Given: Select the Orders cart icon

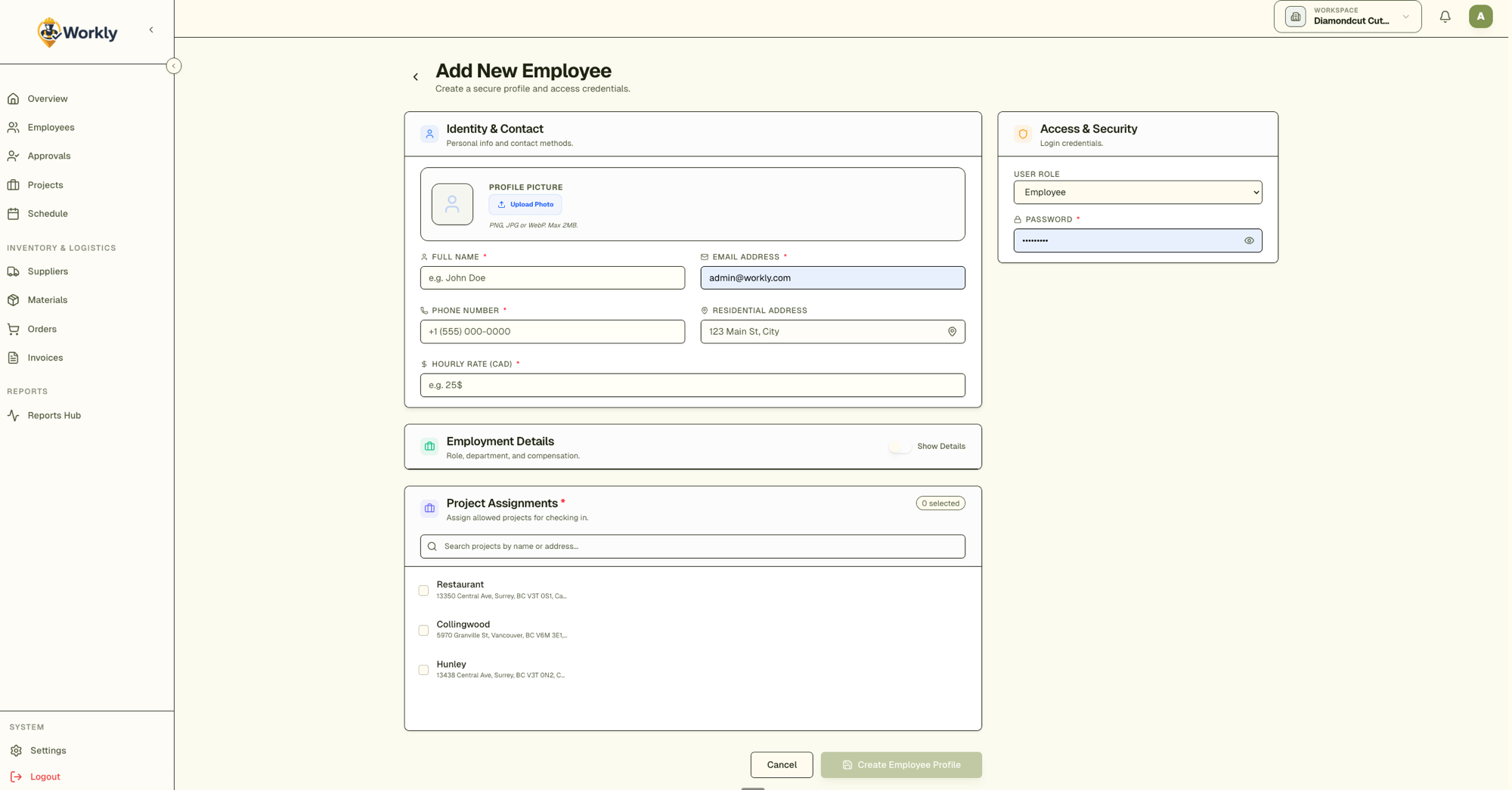Looking at the screenshot, I should point(14,329).
